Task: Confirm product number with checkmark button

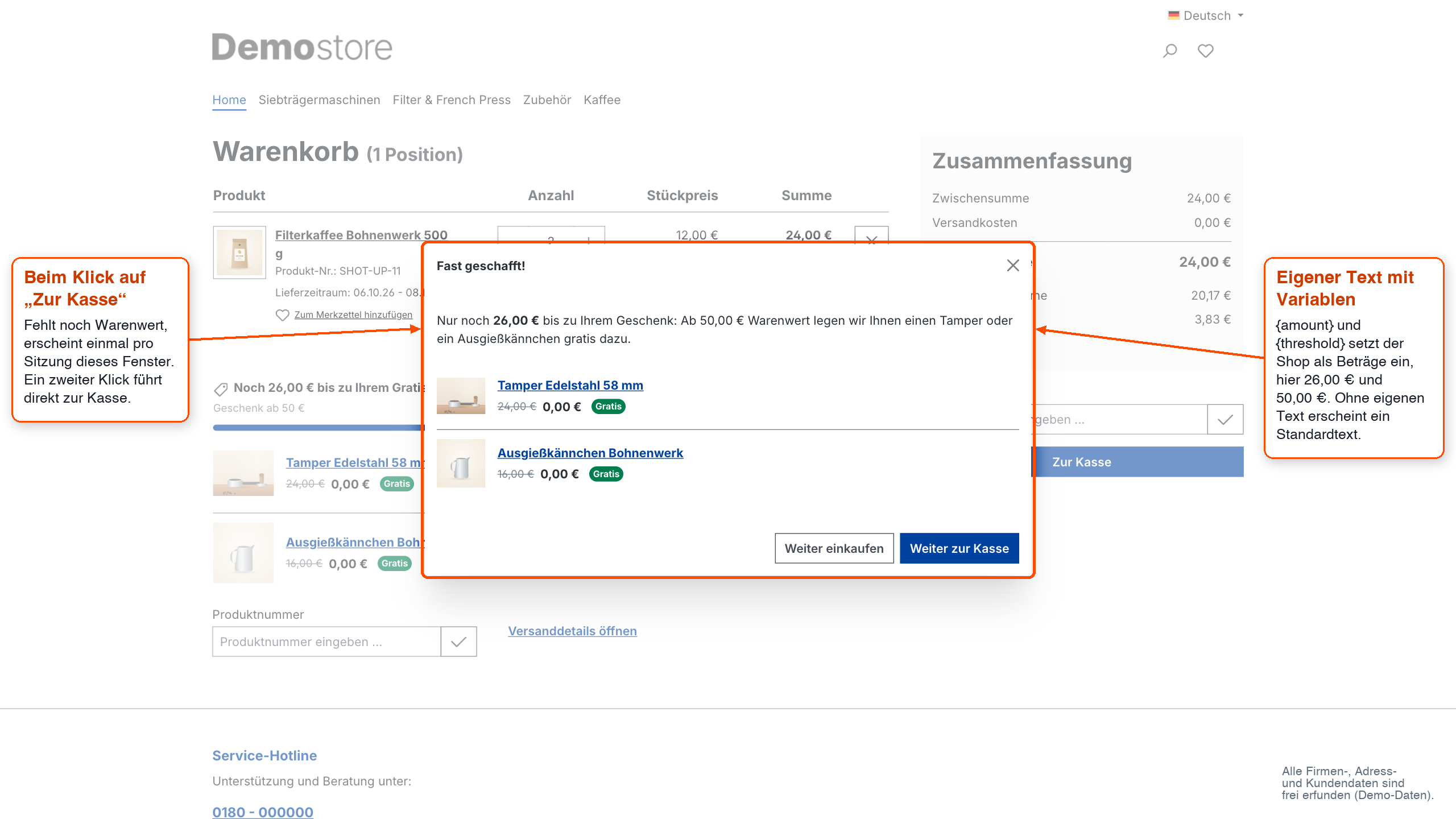Action: coord(458,642)
